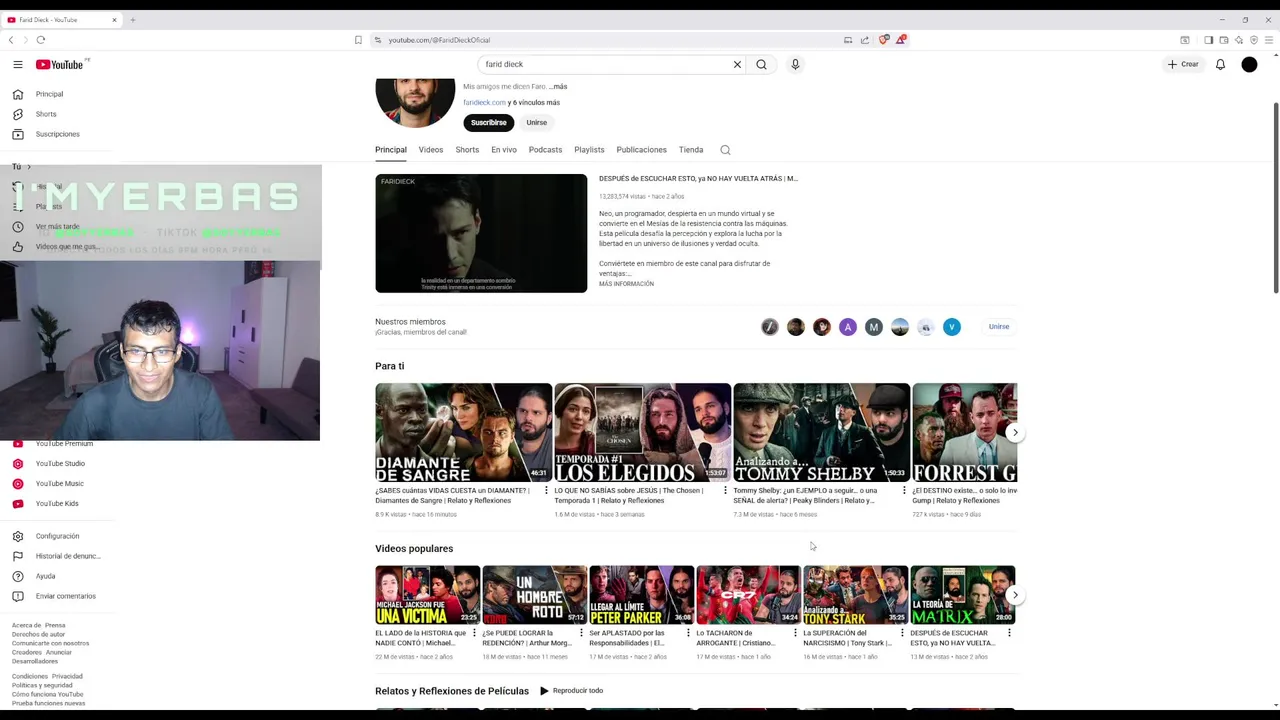
Task: Open the farideck.com link
Action: [x=484, y=103]
